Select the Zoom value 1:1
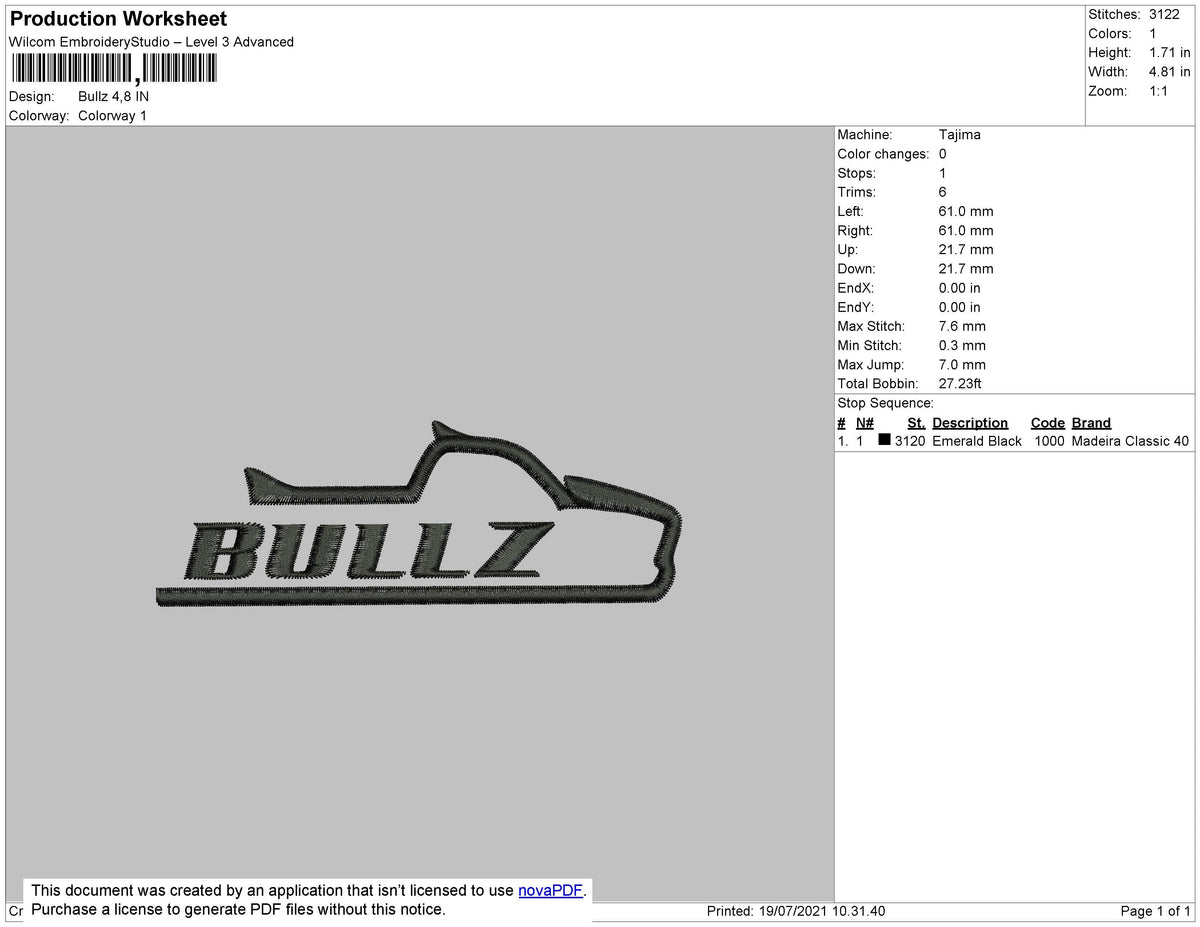This screenshot has height=927, width=1200. pyautogui.click(x=1160, y=91)
